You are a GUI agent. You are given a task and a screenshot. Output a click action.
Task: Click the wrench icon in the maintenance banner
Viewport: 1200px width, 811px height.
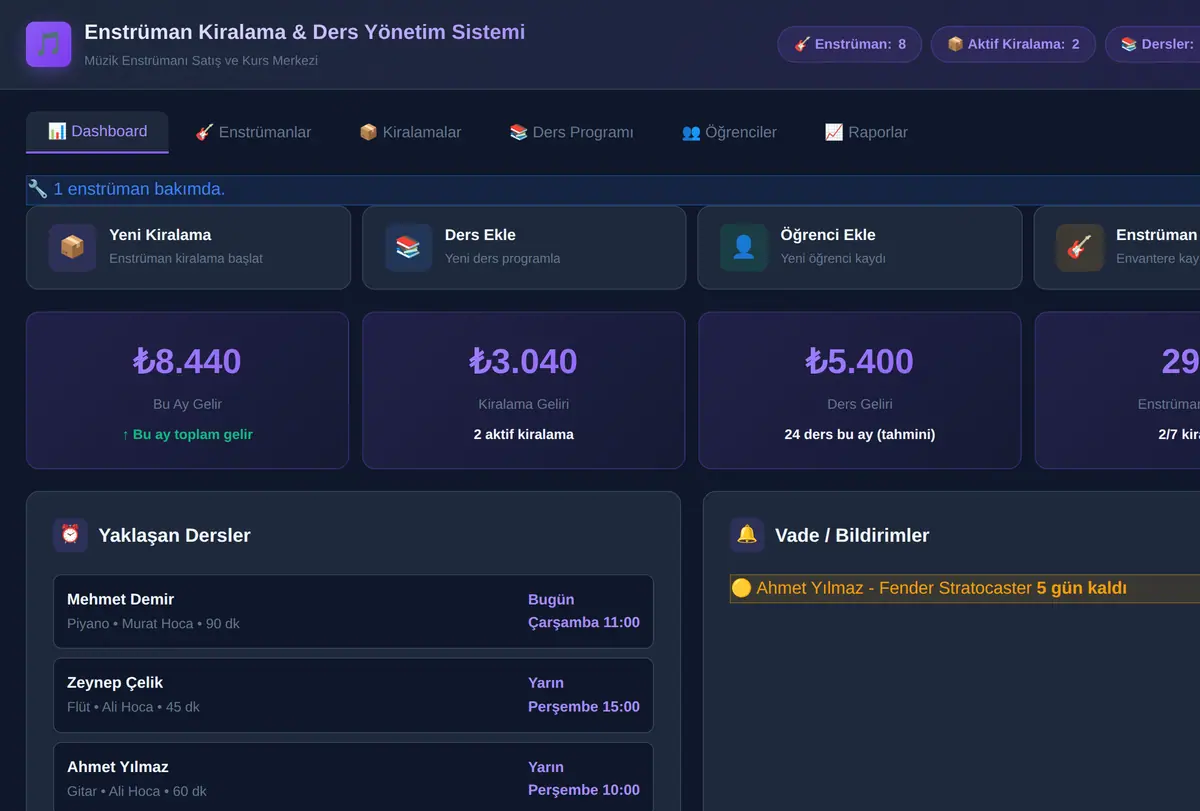click(38, 189)
